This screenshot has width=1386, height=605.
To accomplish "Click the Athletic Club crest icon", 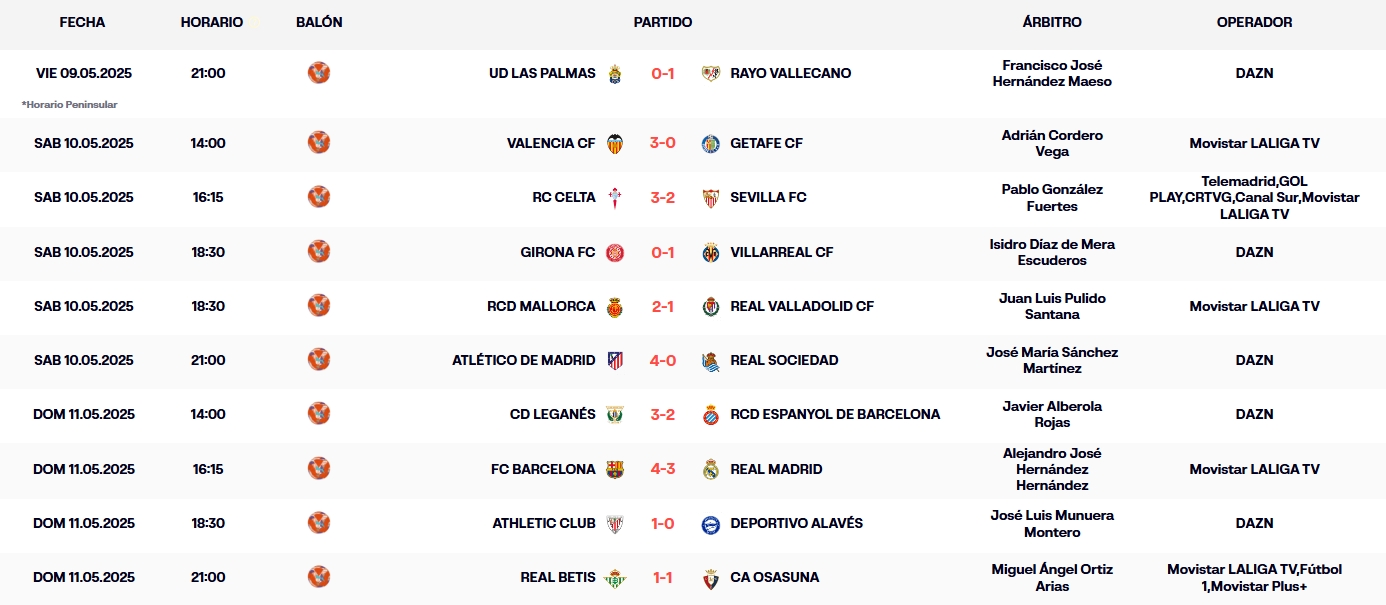I will coord(615,523).
